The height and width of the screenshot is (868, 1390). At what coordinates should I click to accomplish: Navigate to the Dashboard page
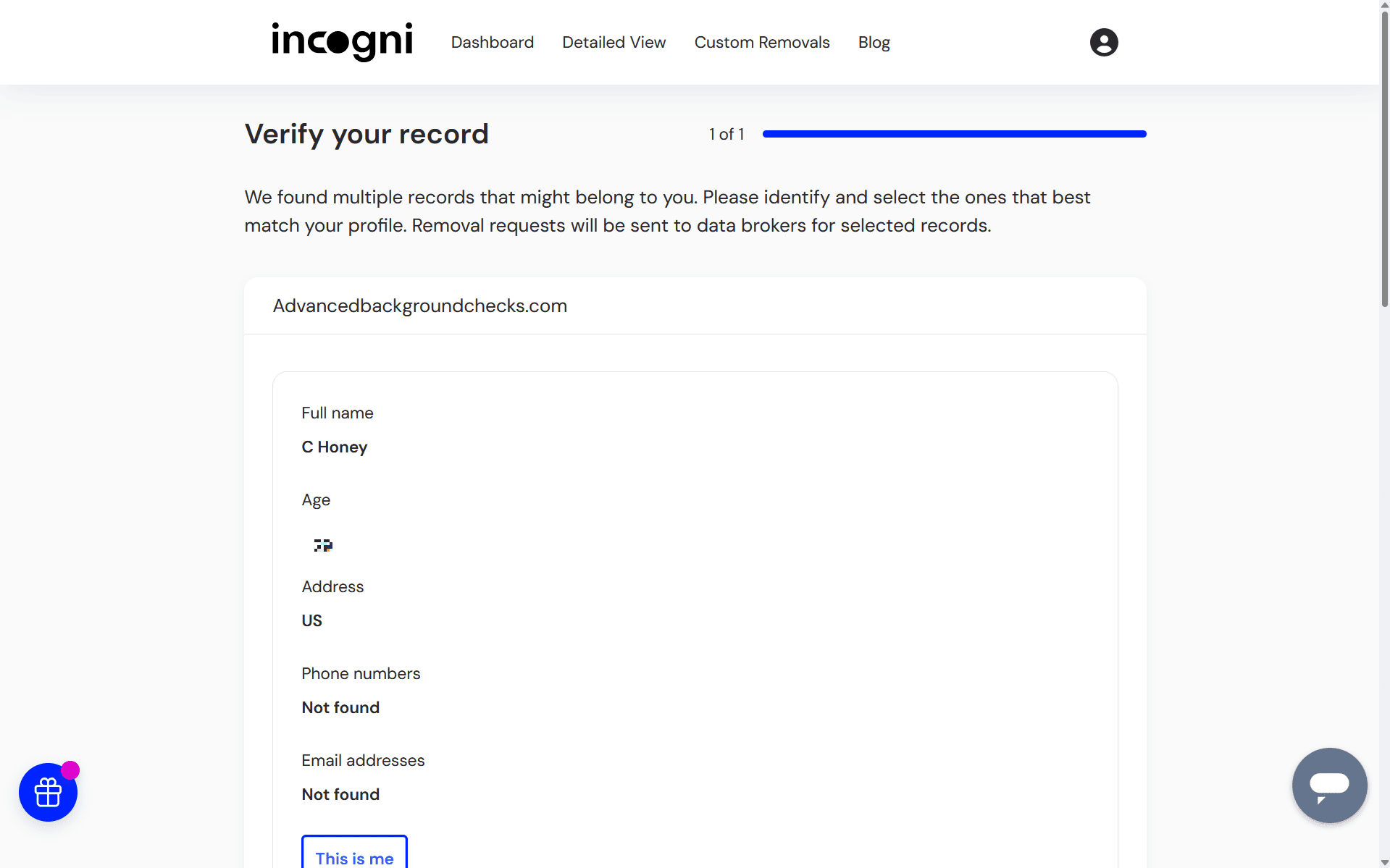pos(493,42)
